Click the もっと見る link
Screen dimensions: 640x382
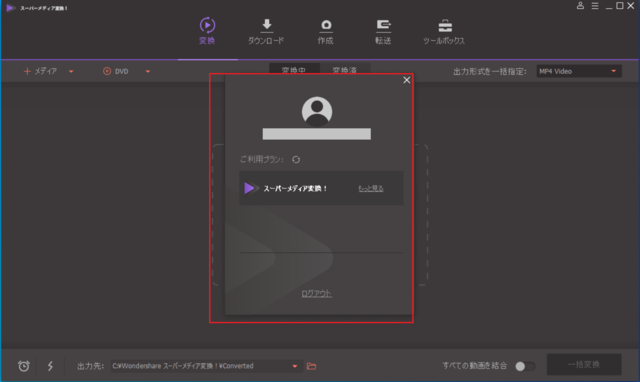point(371,188)
